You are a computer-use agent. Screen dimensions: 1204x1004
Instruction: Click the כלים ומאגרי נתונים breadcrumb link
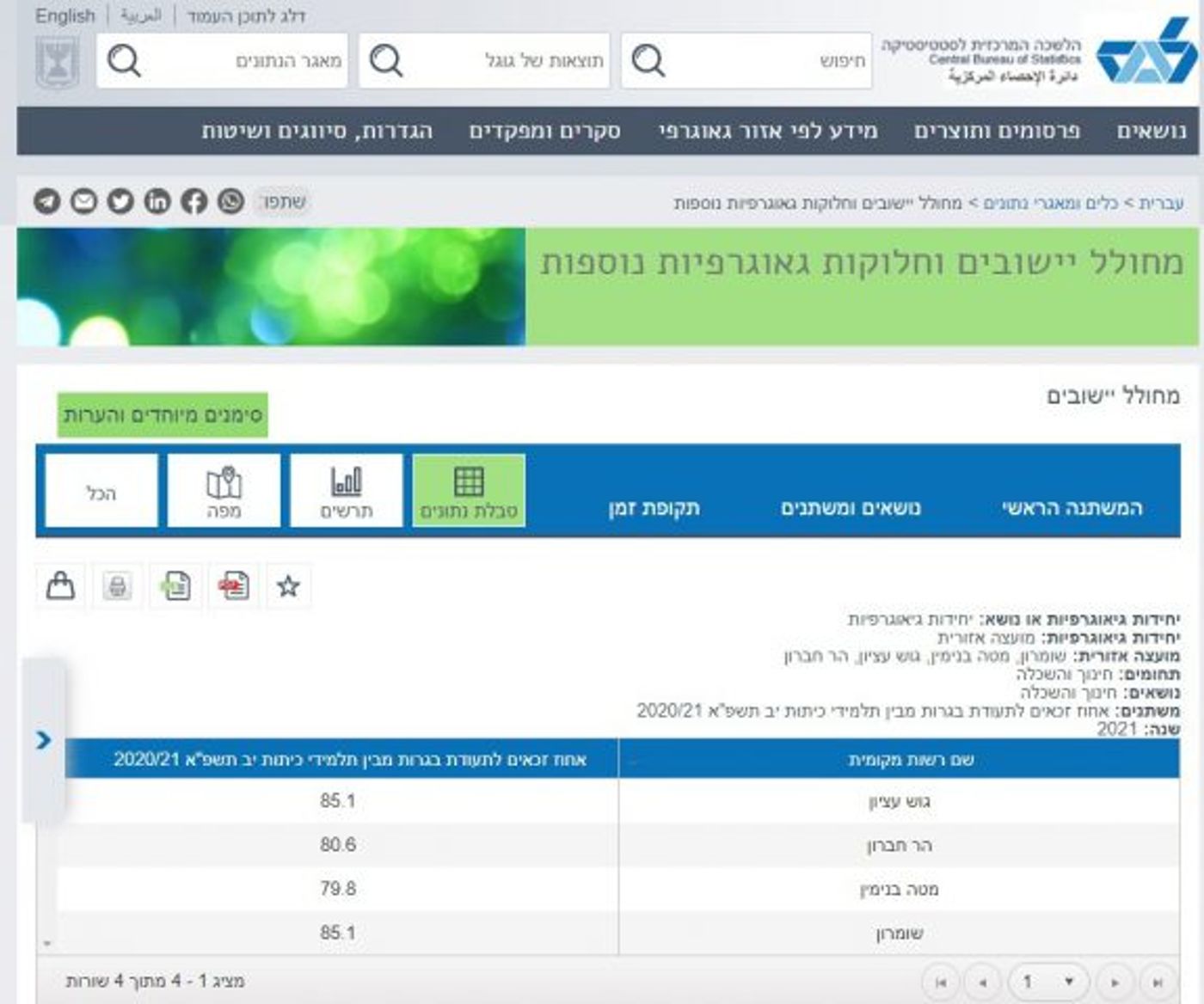[1051, 203]
